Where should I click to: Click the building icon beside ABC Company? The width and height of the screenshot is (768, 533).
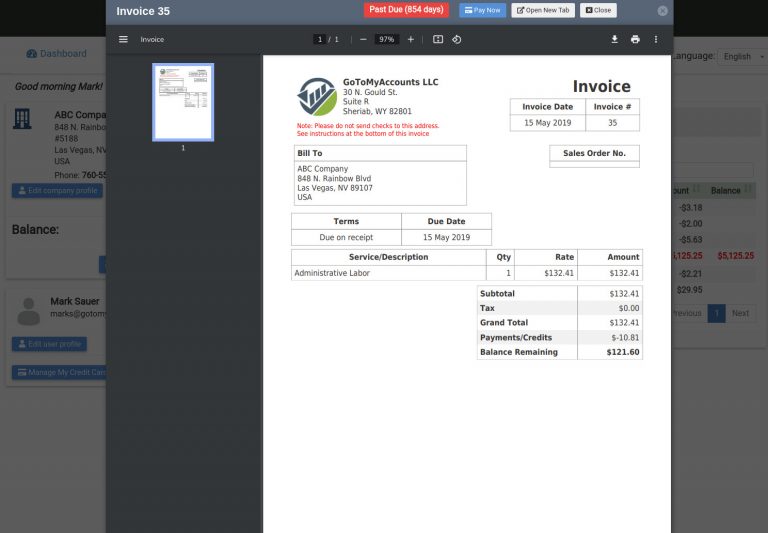(22, 119)
